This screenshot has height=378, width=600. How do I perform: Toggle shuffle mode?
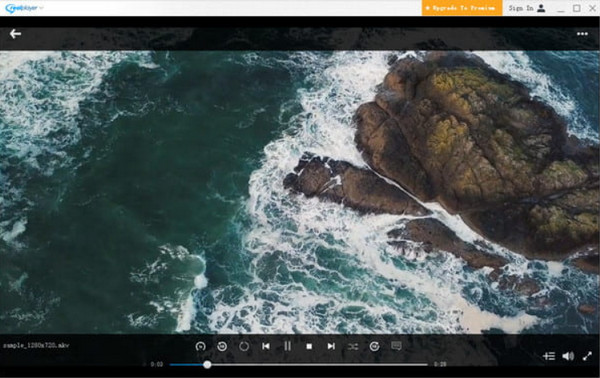tap(353, 347)
